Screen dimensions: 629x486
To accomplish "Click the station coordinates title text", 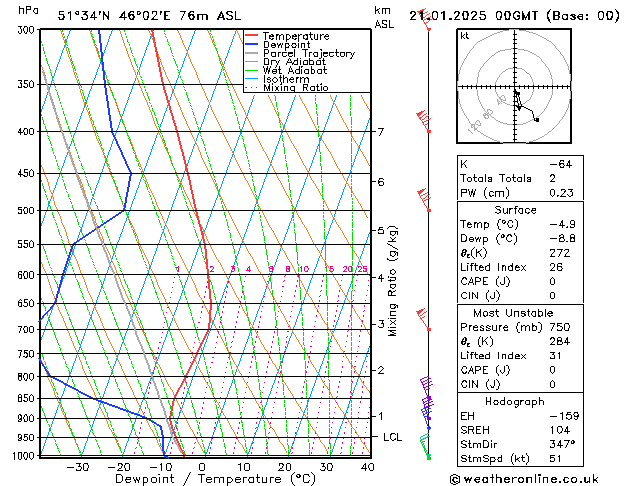I will click(x=149, y=16).
